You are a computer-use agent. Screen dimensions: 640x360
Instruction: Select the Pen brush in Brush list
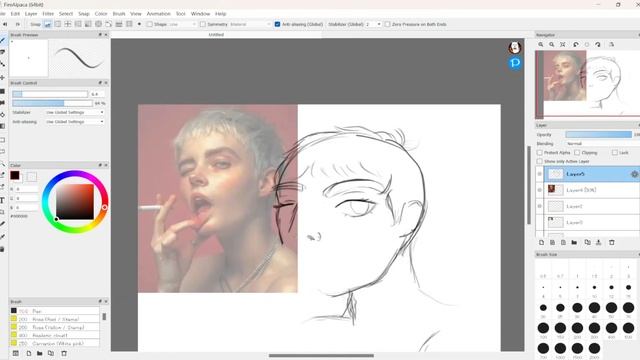tap(54, 311)
